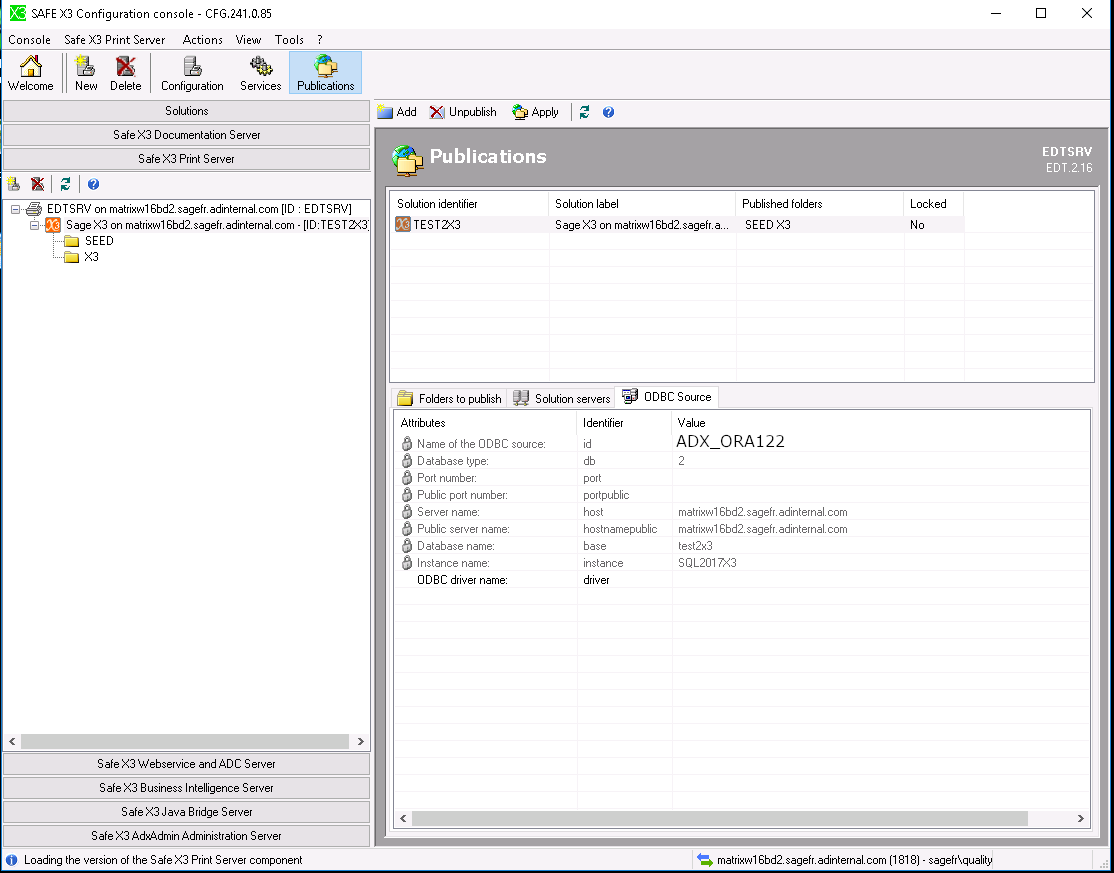The height and width of the screenshot is (873, 1114).
Task: Open the Actions menu
Action: coord(202,40)
